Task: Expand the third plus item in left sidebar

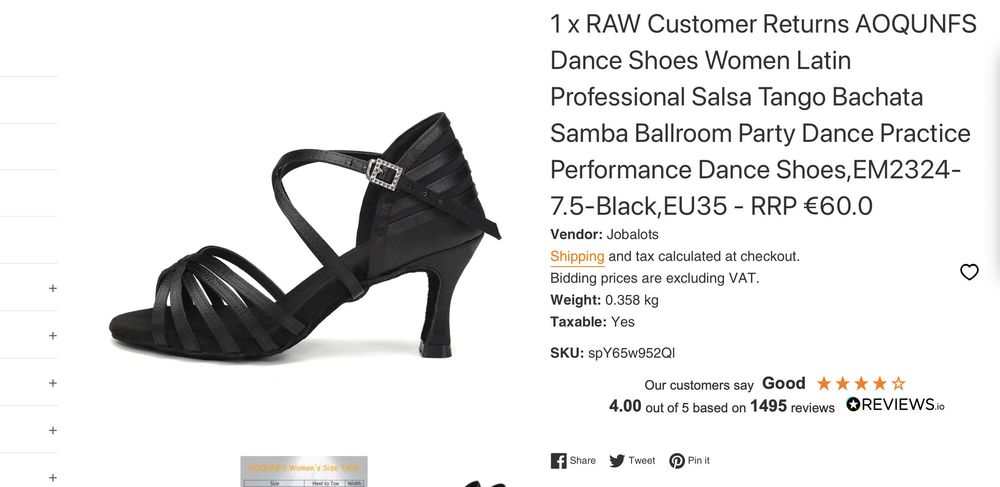Action: click(53, 382)
